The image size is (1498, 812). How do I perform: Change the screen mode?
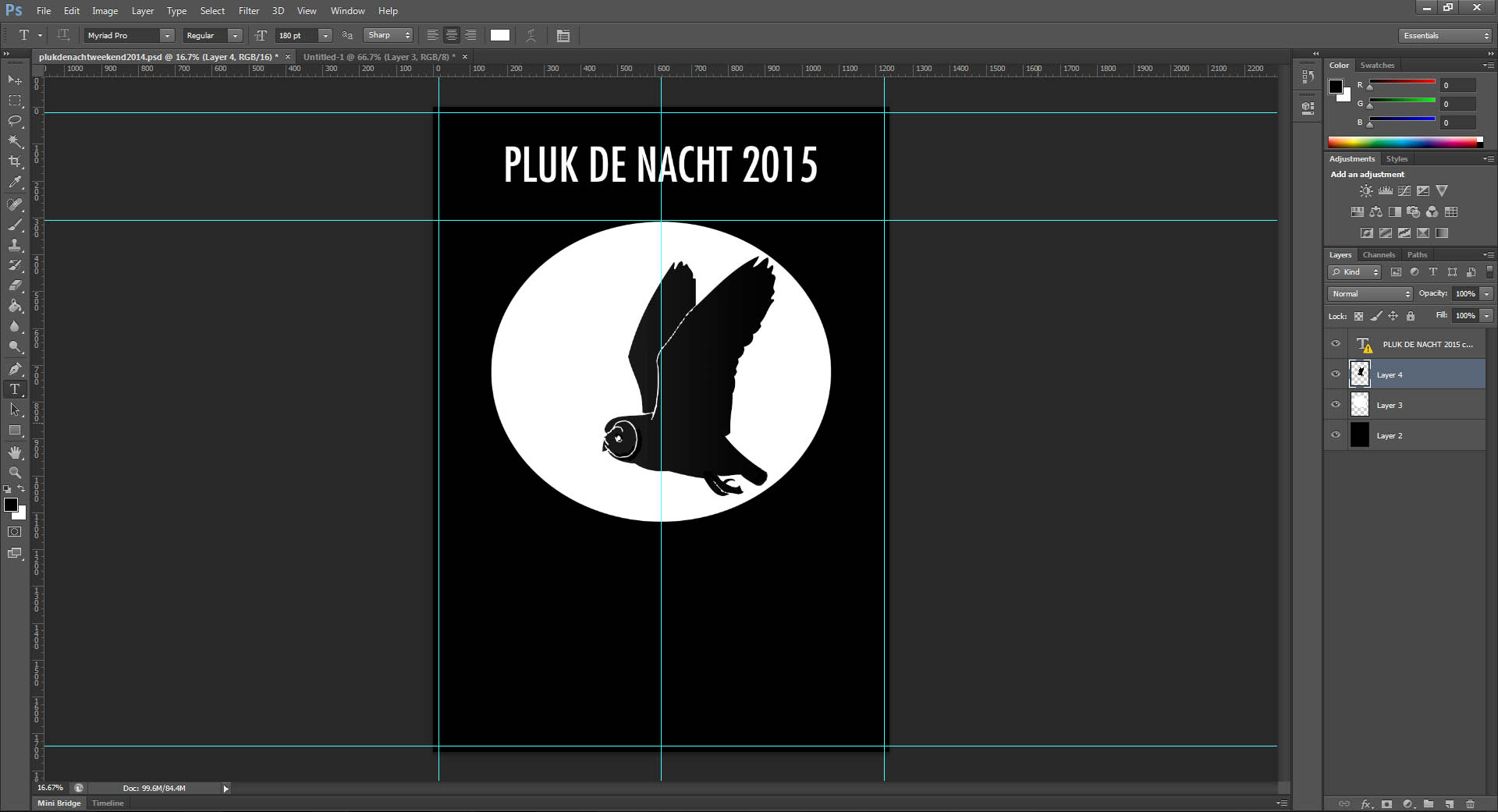click(15, 553)
